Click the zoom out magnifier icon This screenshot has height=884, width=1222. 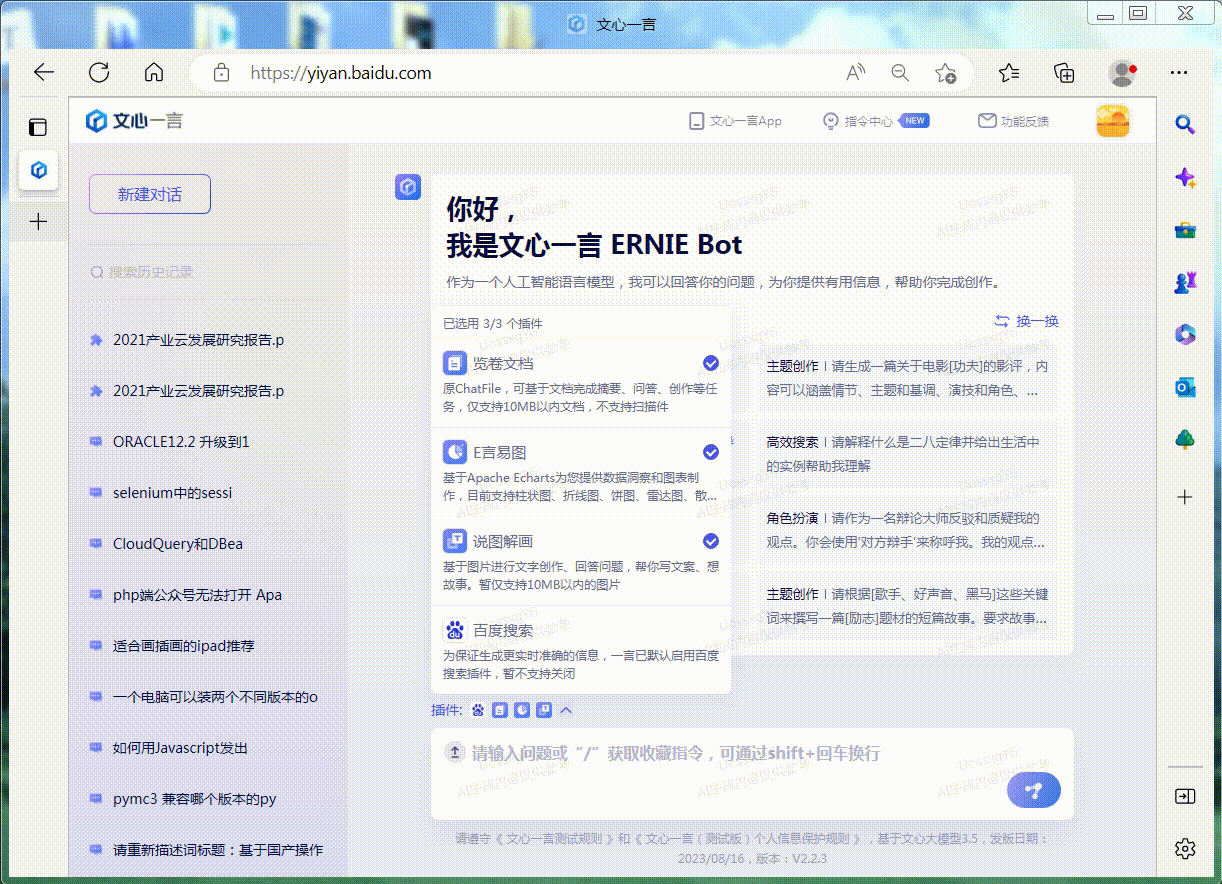click(900, 73)
